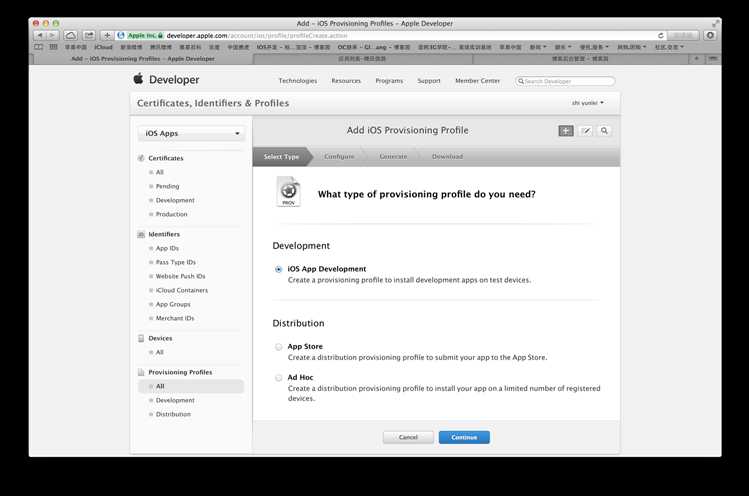Click the Devices section icon
749x496 pixels.
click(x=141, y=338)
